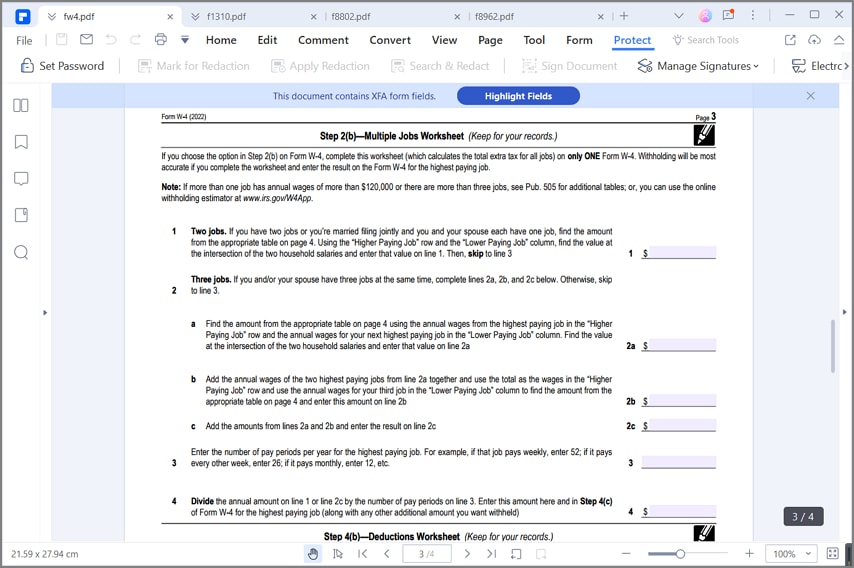Click the Highlight Fields button
Viewport: 854px width, 568px height.
tap(518, 96)
